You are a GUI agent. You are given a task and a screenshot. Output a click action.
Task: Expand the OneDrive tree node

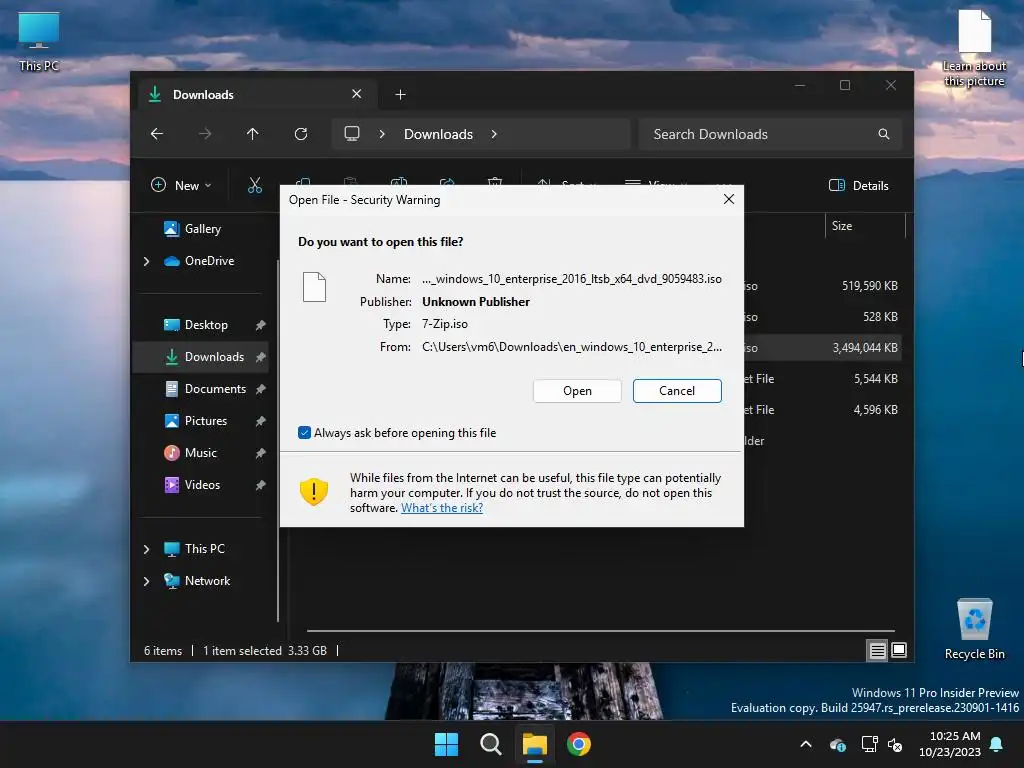[x=146, y=261]
